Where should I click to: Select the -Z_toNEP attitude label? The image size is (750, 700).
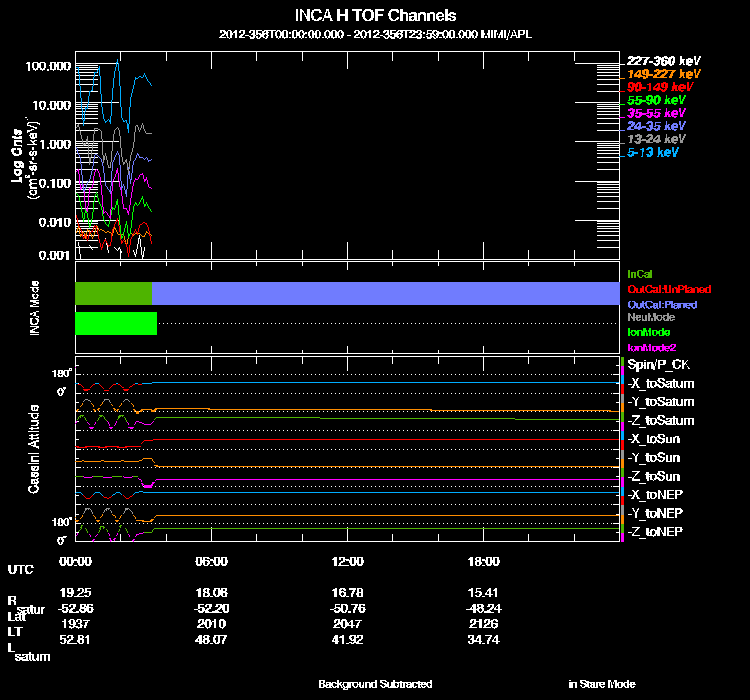[x=654, y=531]
